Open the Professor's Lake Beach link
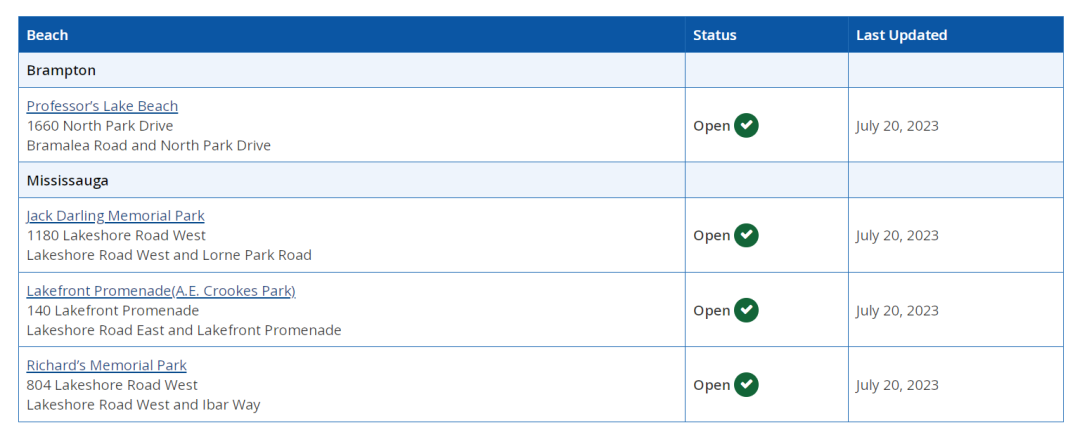Screen dimensions: 1080x437 point(102,106)
